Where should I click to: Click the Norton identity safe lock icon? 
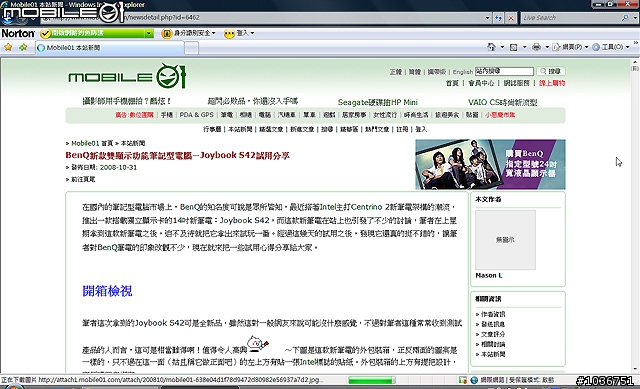click(167, 33)
